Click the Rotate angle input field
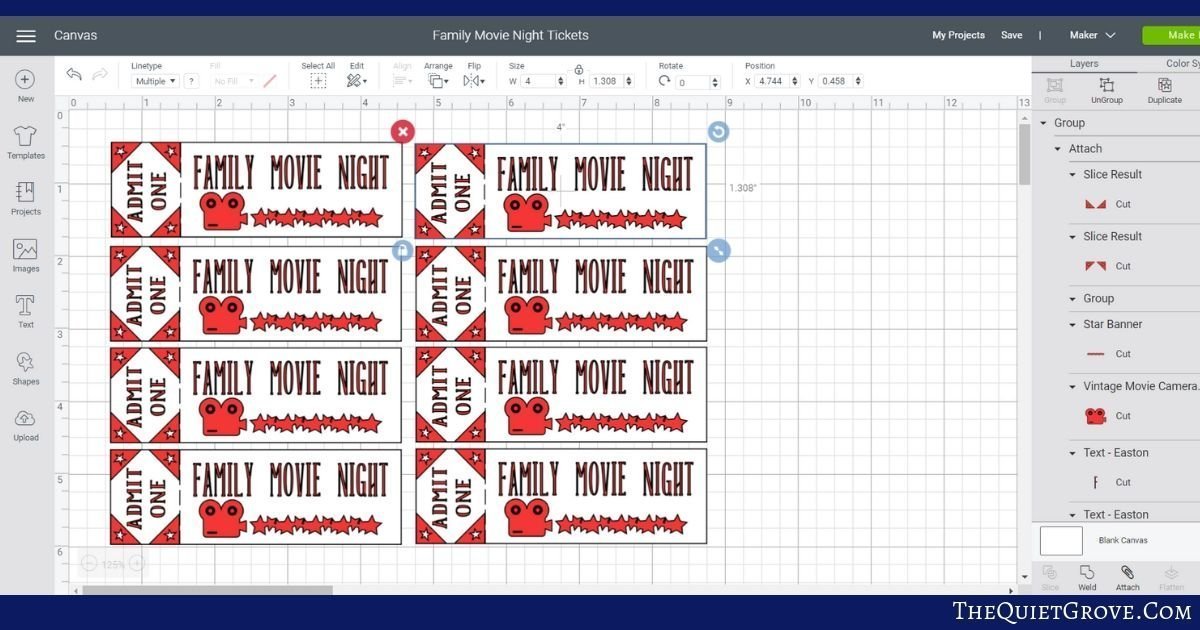The height and width of the screenshot is (630, 1200). pyautogui.click(x=697, y=82)
